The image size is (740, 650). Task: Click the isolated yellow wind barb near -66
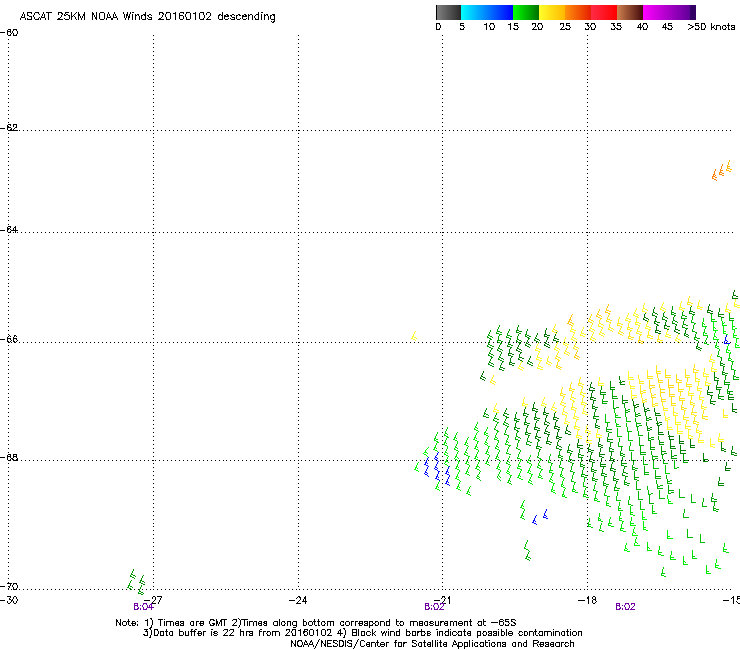click(x=414, y=336)
